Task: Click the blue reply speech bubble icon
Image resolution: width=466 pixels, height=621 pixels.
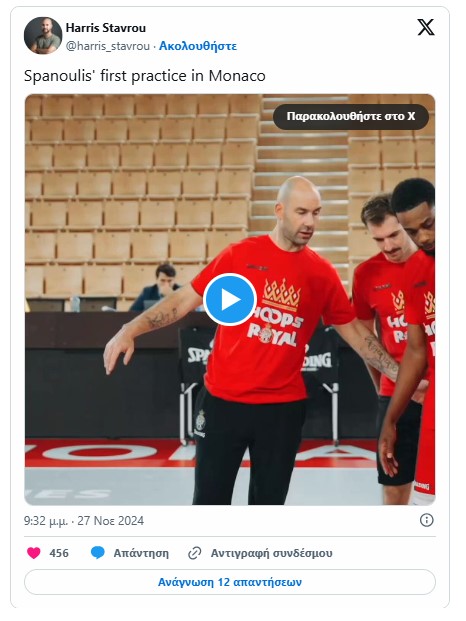Action: pyautogui.click(x=97, y=553)
